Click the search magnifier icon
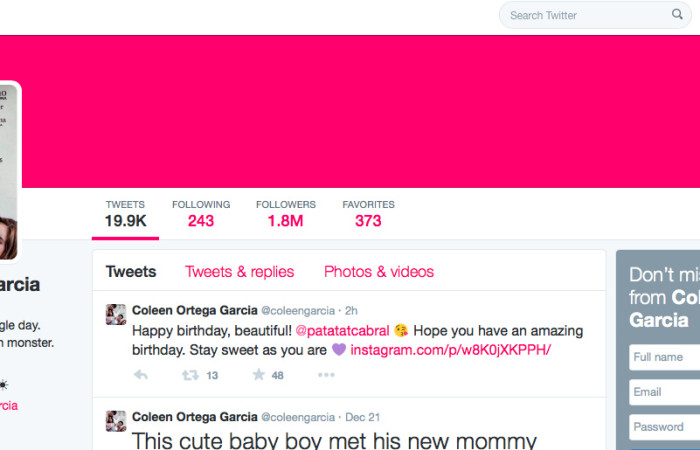The image size is (700, 450). (677, 14)
